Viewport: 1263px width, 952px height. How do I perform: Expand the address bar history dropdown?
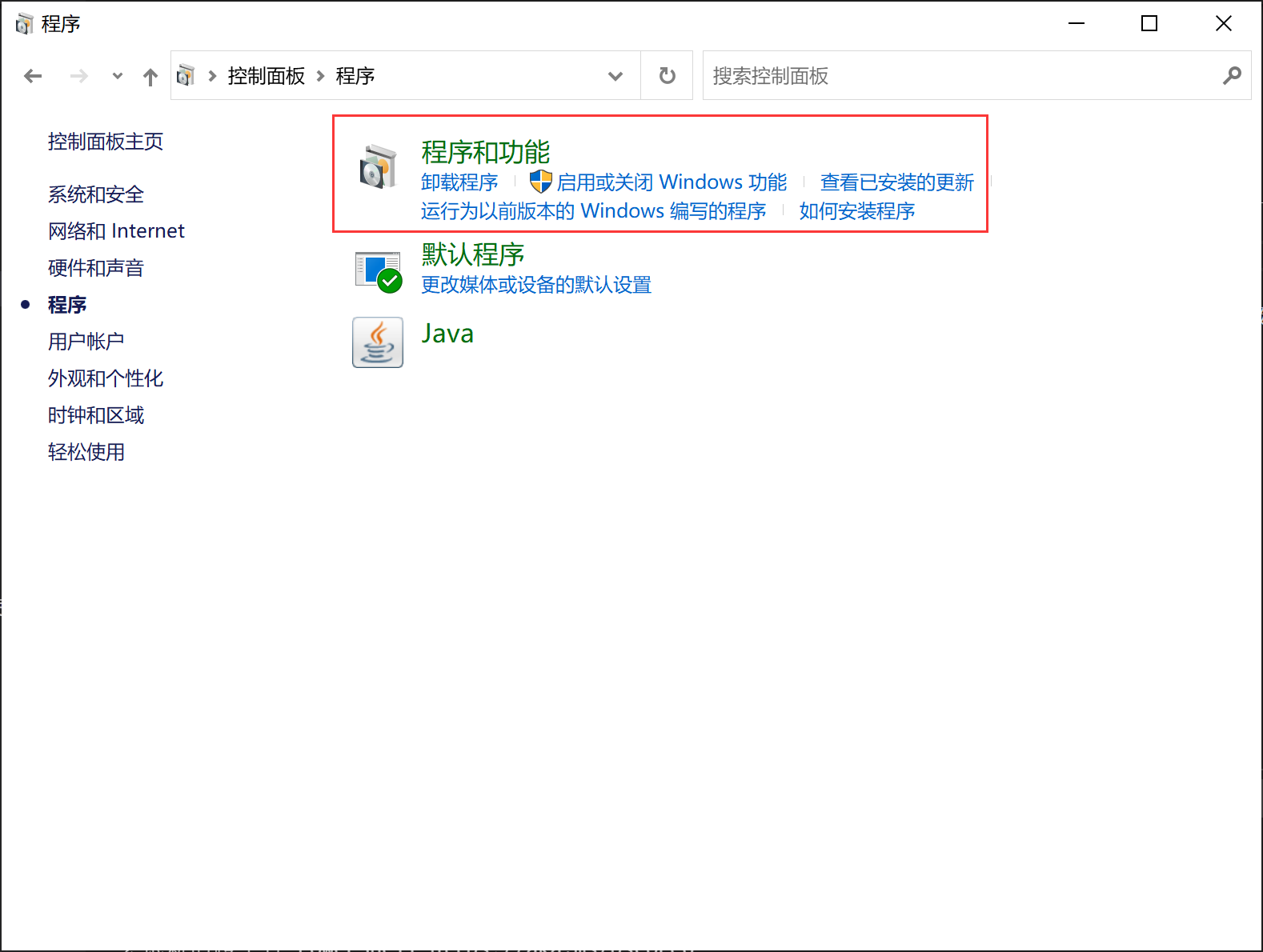615,76
